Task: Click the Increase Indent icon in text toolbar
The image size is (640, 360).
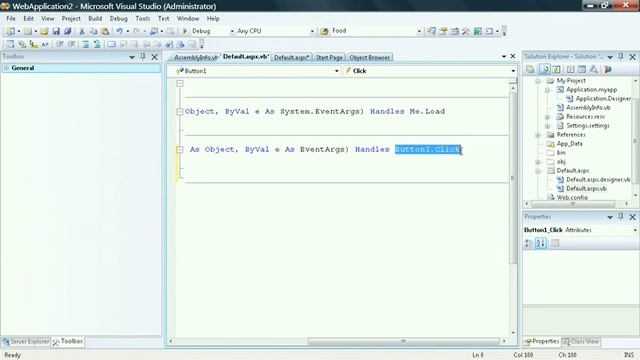Action: (x=71, y=44)
